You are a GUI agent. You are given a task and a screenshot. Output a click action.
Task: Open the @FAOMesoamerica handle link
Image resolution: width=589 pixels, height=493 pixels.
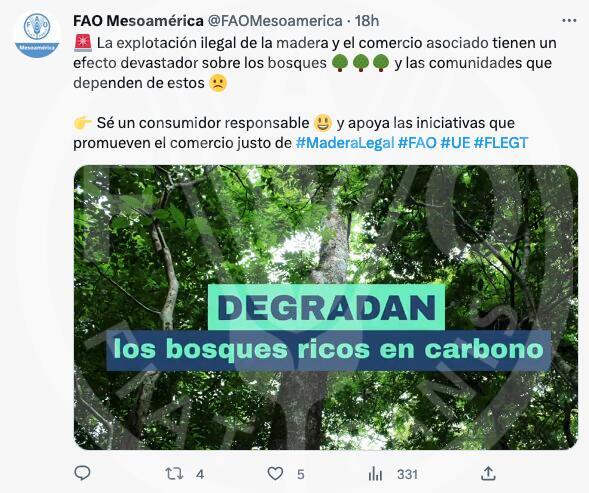tap(275, 21)
